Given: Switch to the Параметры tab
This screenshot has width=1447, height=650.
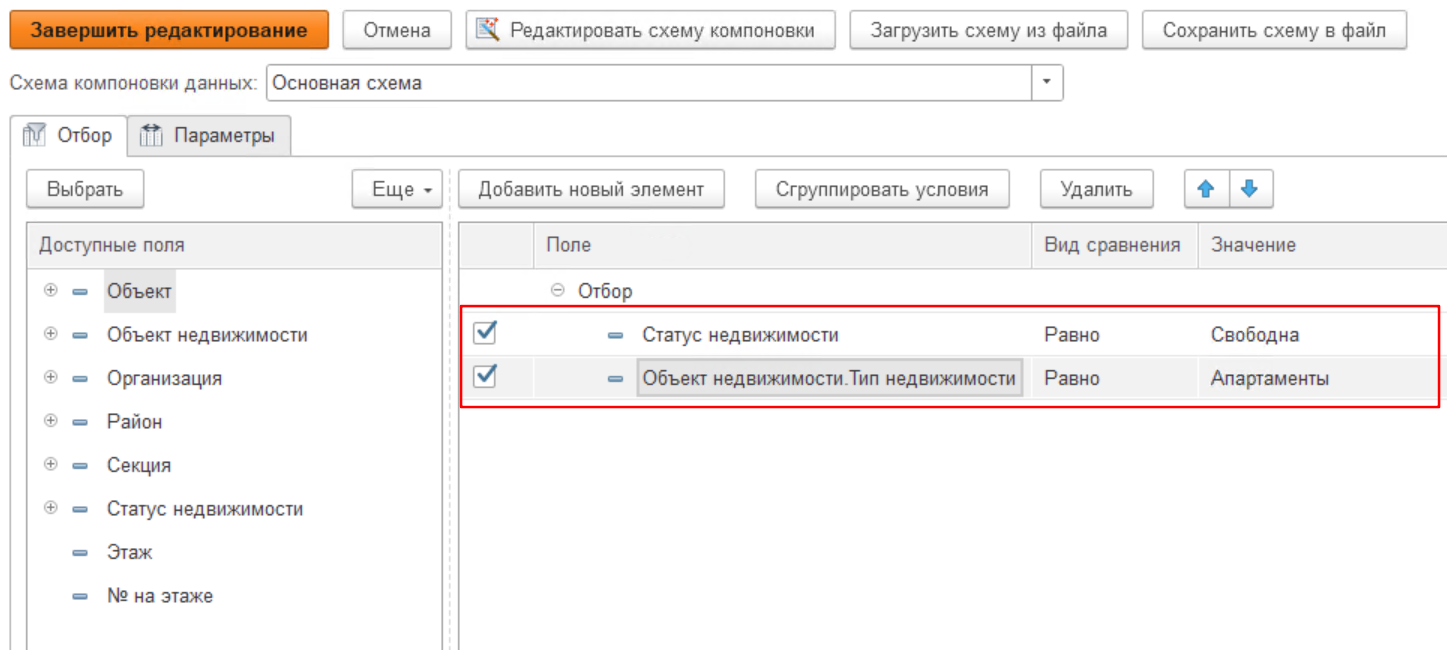Looking at the screenshot, I should click(209, 136).
